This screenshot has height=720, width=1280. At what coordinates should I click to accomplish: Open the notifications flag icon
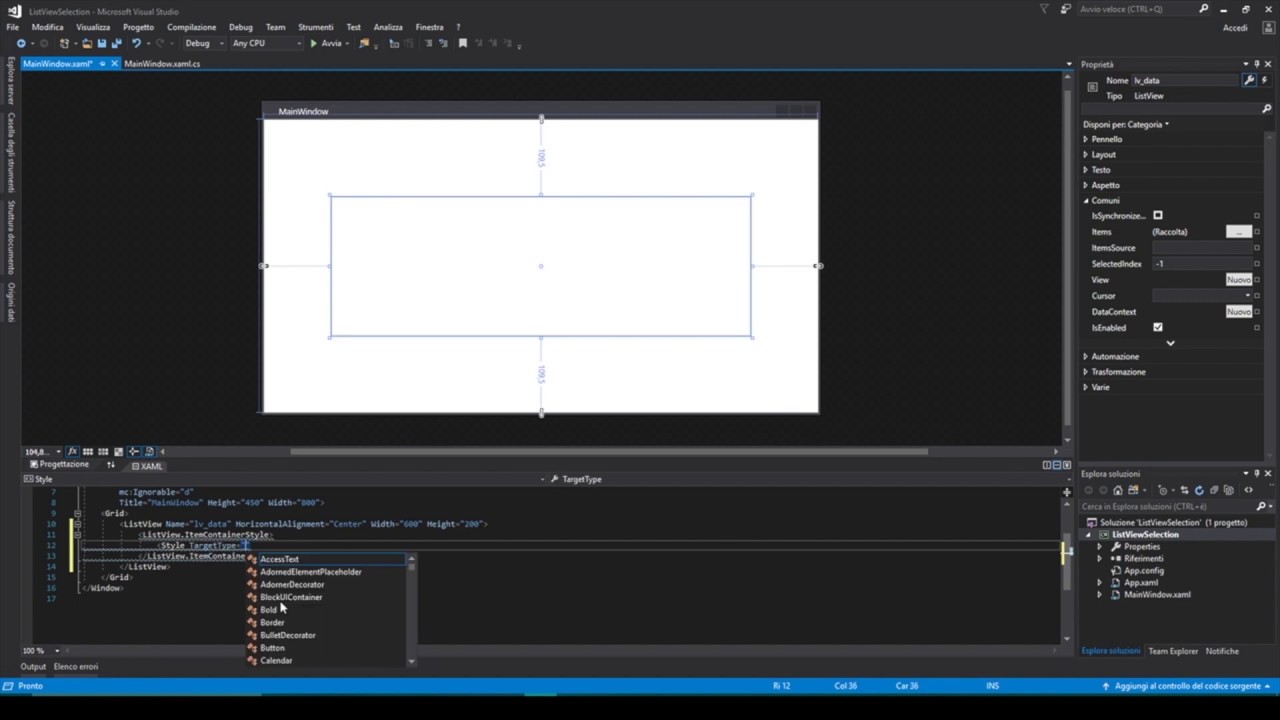[1044, 9]
